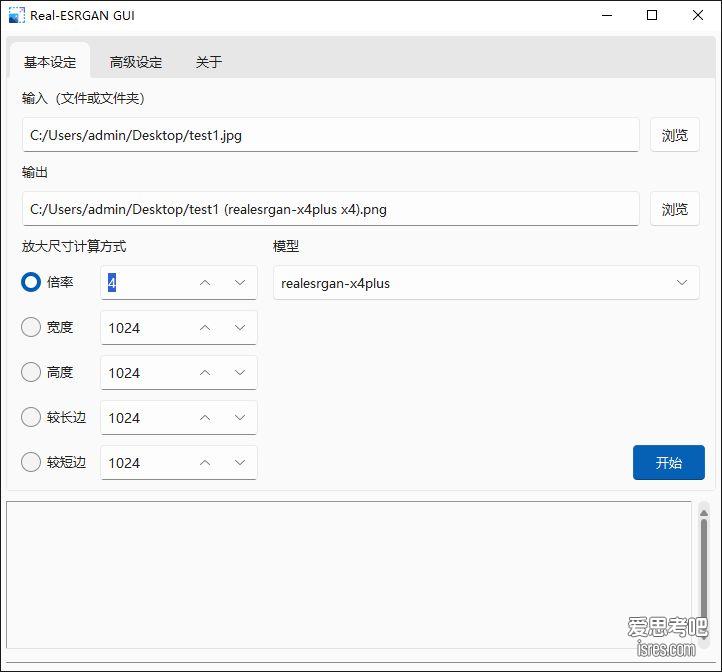Select the 倍率 radio button
Image resolution: width=722 pixels, height=672 pixels.
click(31, 283)
